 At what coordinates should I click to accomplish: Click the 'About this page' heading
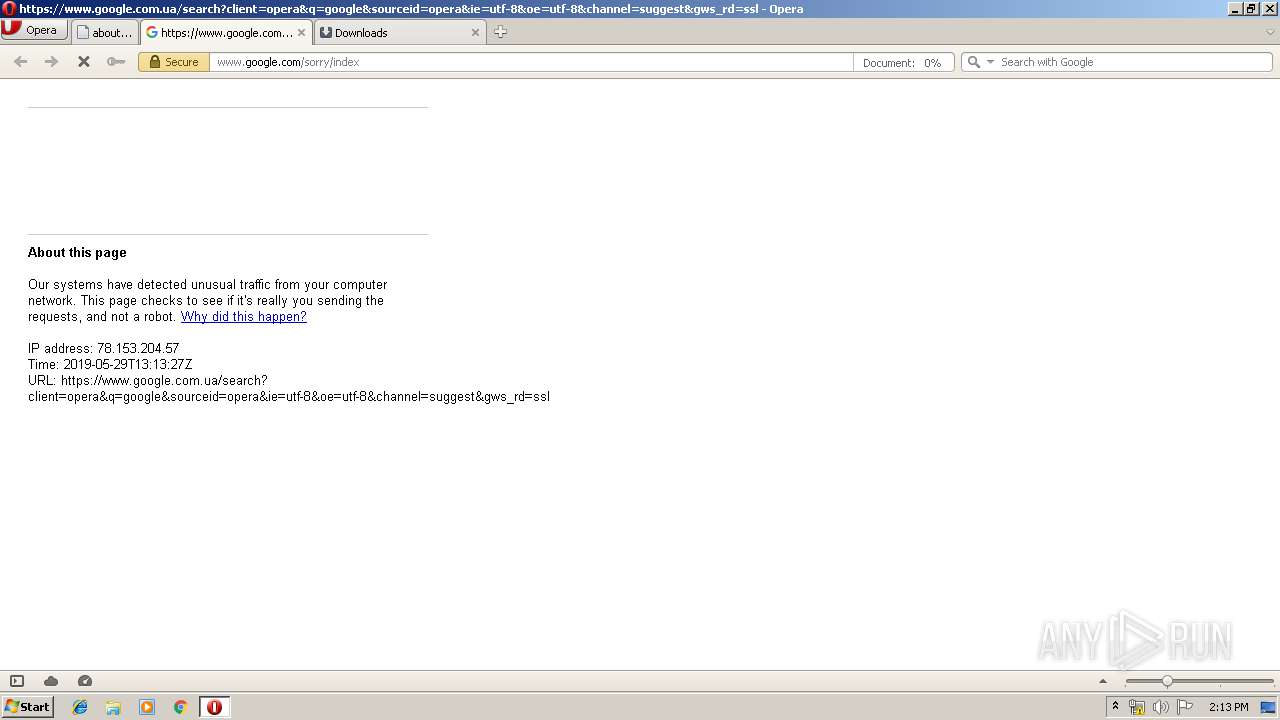pos(77,253)
